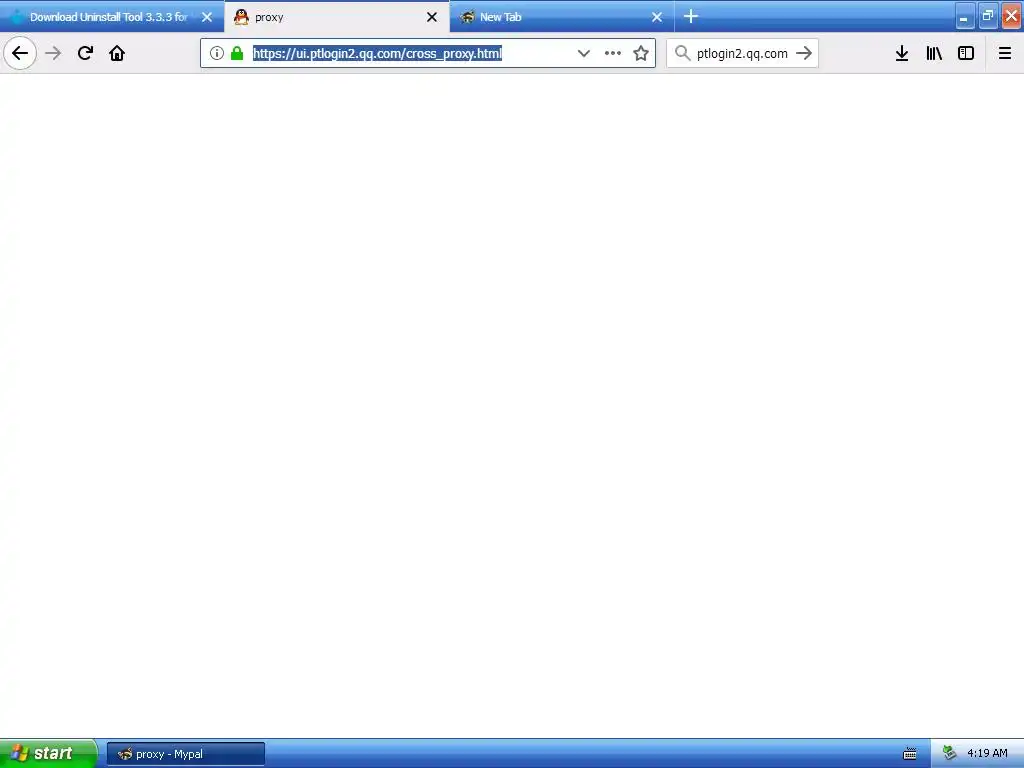
Task: Open the Windows start menu
Action: (x=48, y=754)
